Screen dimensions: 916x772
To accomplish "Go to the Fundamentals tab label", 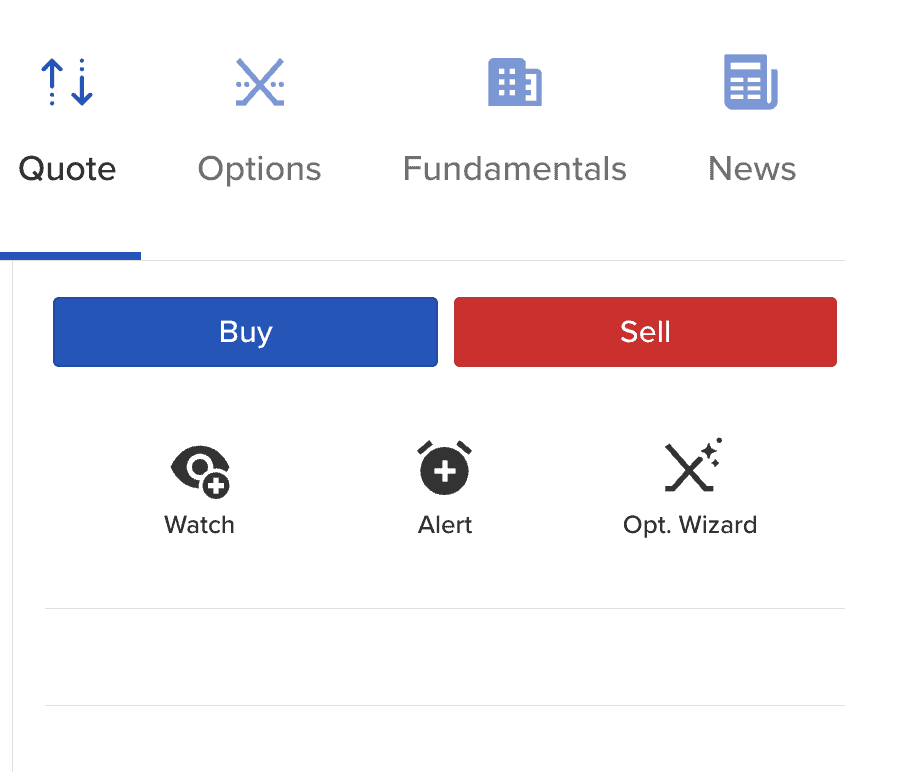I will point(514,169).
